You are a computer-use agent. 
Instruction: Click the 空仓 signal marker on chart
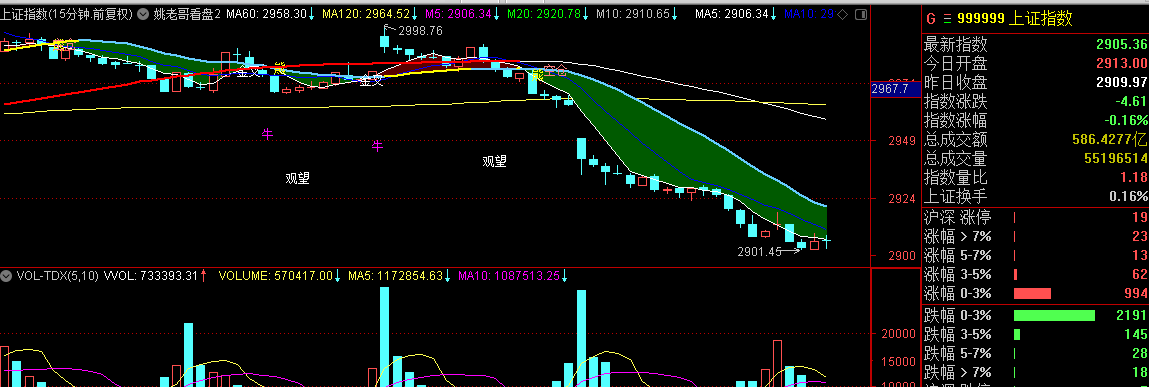(x=555, y=71)
